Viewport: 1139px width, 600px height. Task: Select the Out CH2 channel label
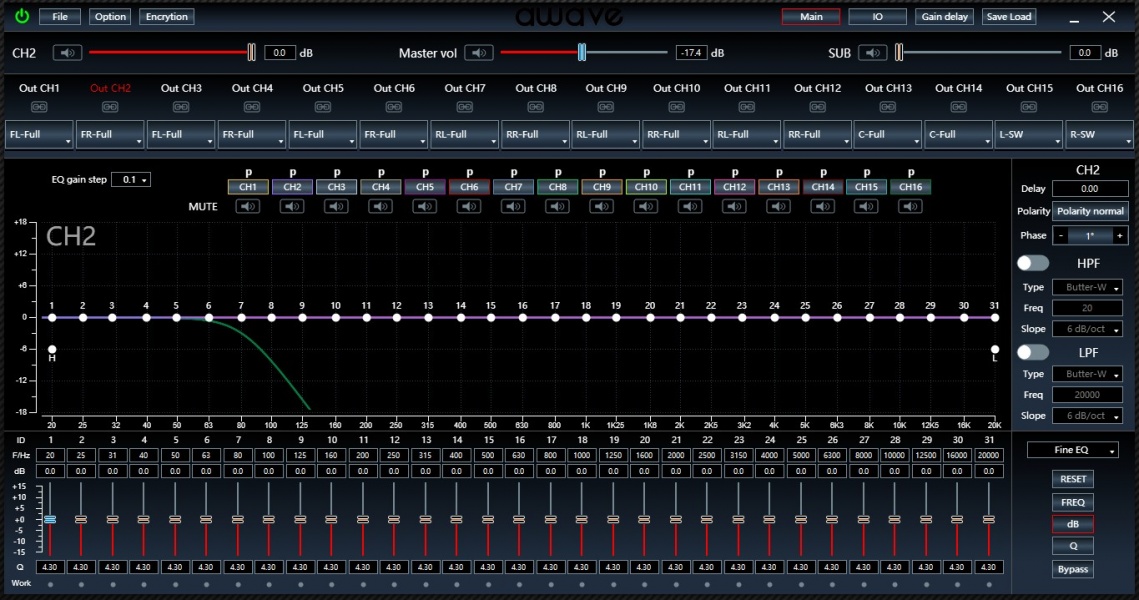110,88
